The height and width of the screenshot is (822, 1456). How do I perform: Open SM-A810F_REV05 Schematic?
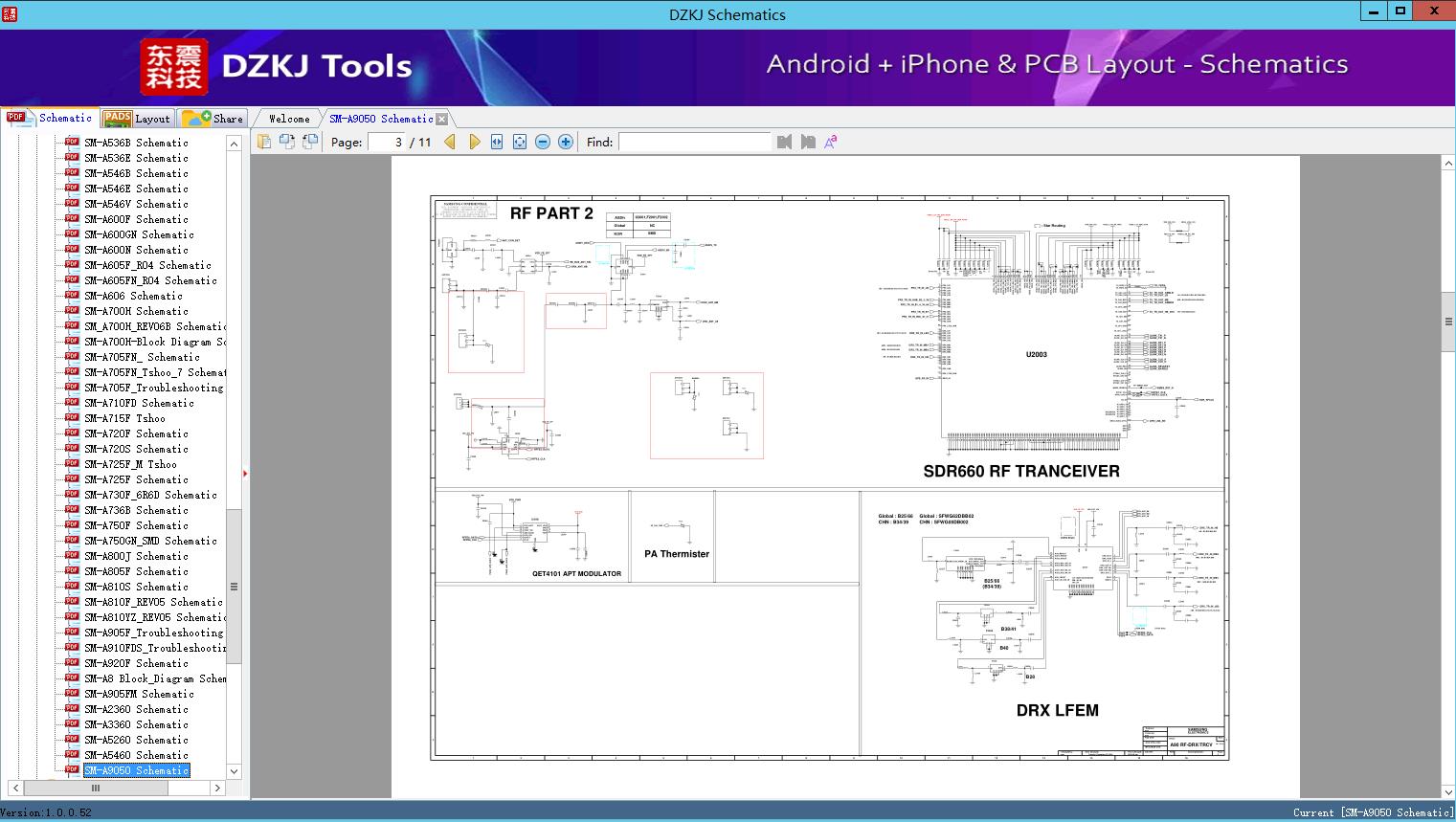click(153, 602)
